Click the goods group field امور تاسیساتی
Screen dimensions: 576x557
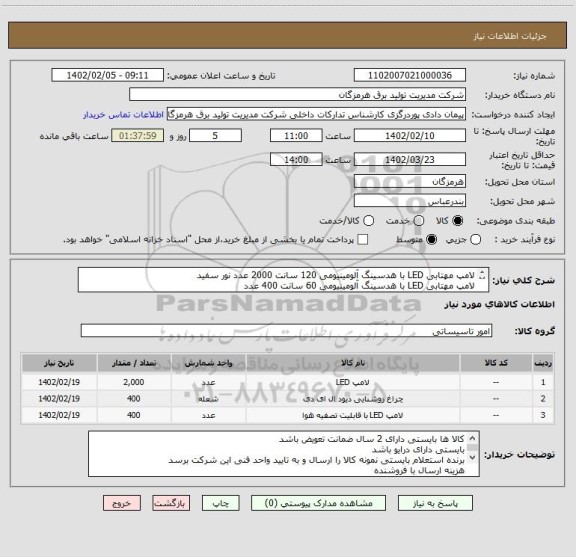[x=286, y=331]
